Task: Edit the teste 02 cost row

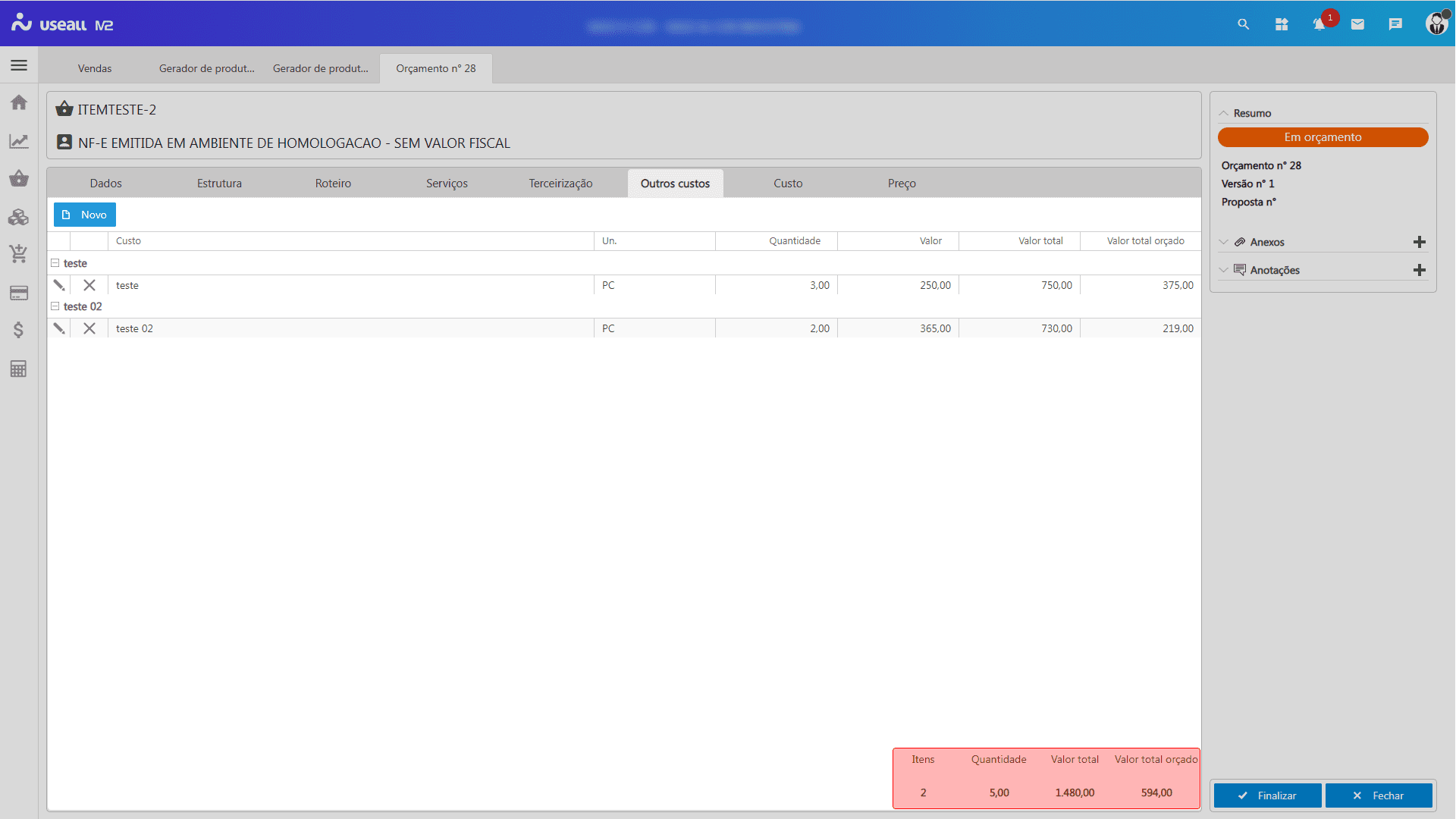Action: [x=59, y=328]
